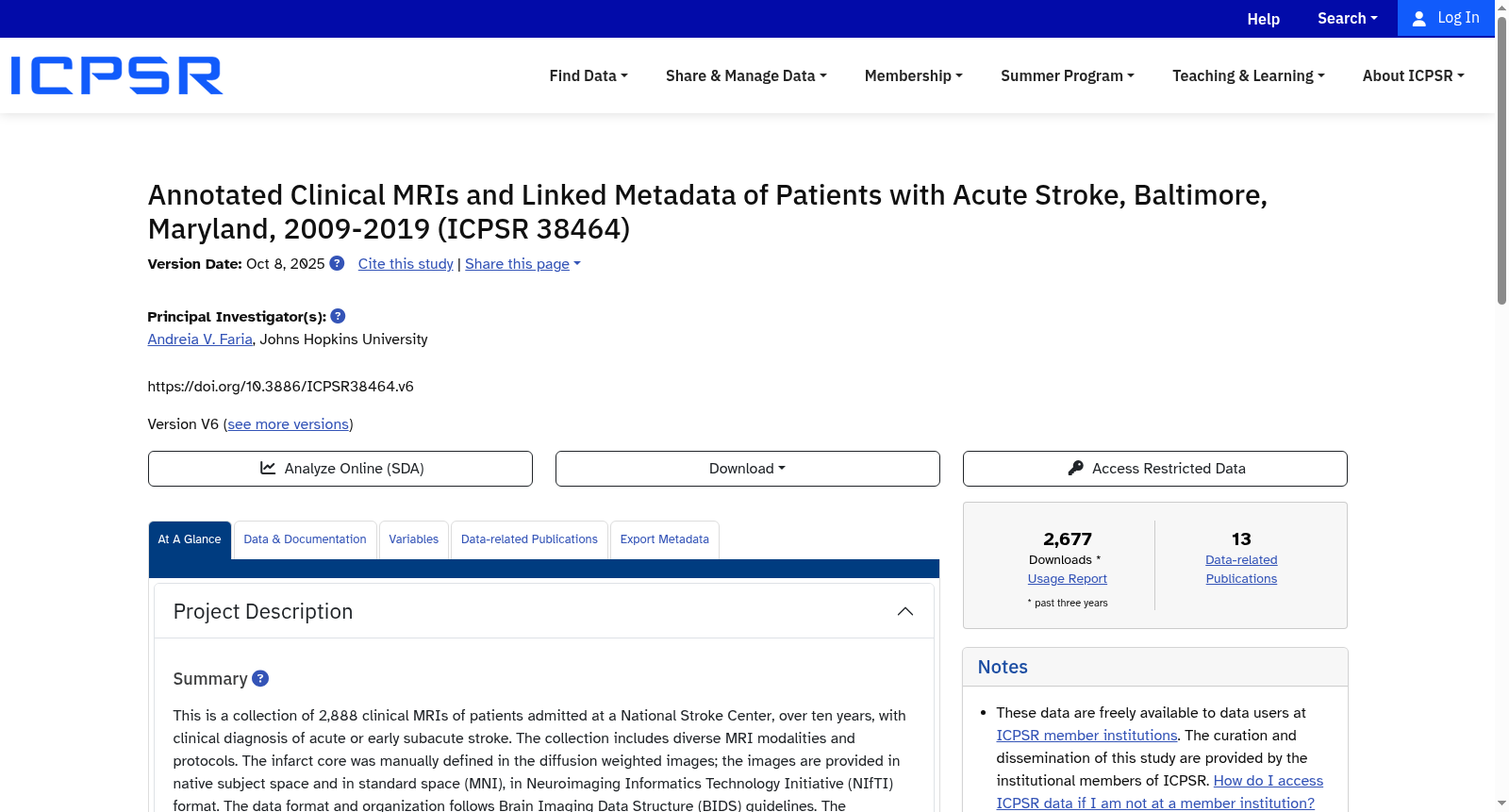Click the Access Restricted Data key icon
Viewport: 1509px width, 812px height.
coord(1075,468)
